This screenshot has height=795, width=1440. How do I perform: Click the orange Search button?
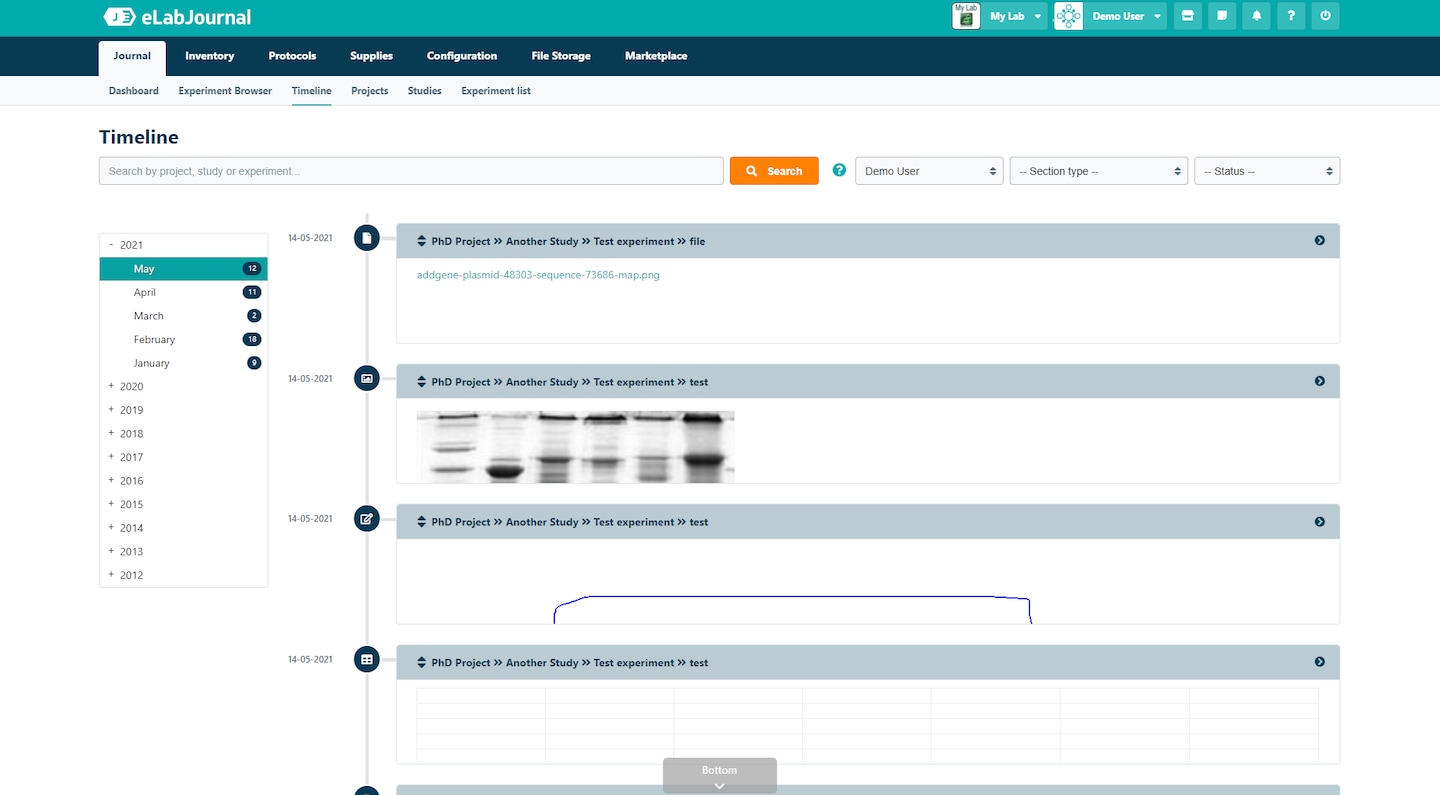pyautogui.click(x=774, y=171)
